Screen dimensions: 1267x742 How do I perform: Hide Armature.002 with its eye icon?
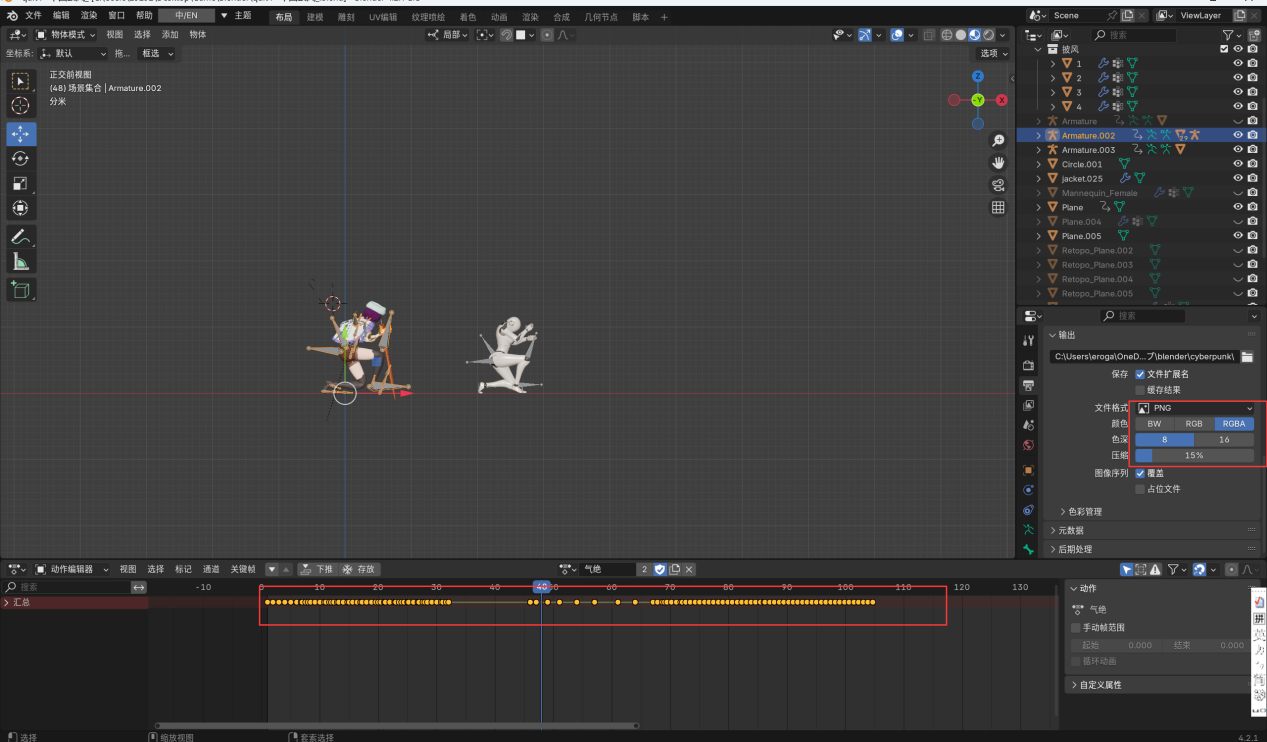coord(1238,135)
